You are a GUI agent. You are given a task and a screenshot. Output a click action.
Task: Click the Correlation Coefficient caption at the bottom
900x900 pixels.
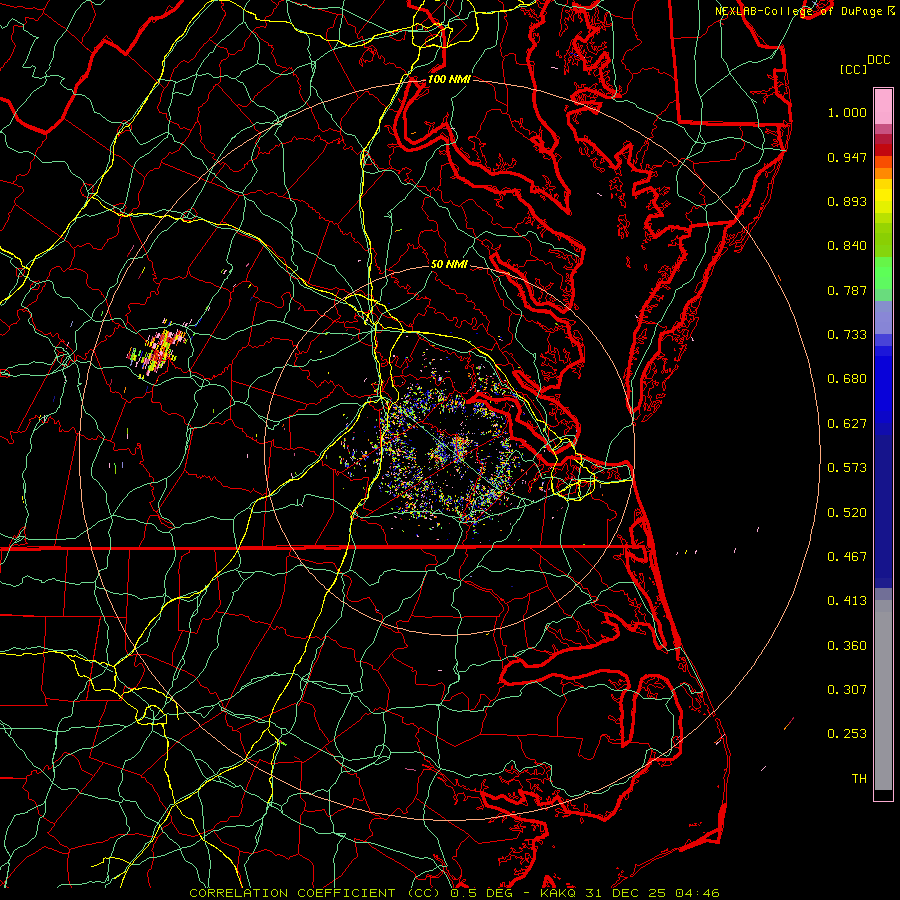(454, 893)
